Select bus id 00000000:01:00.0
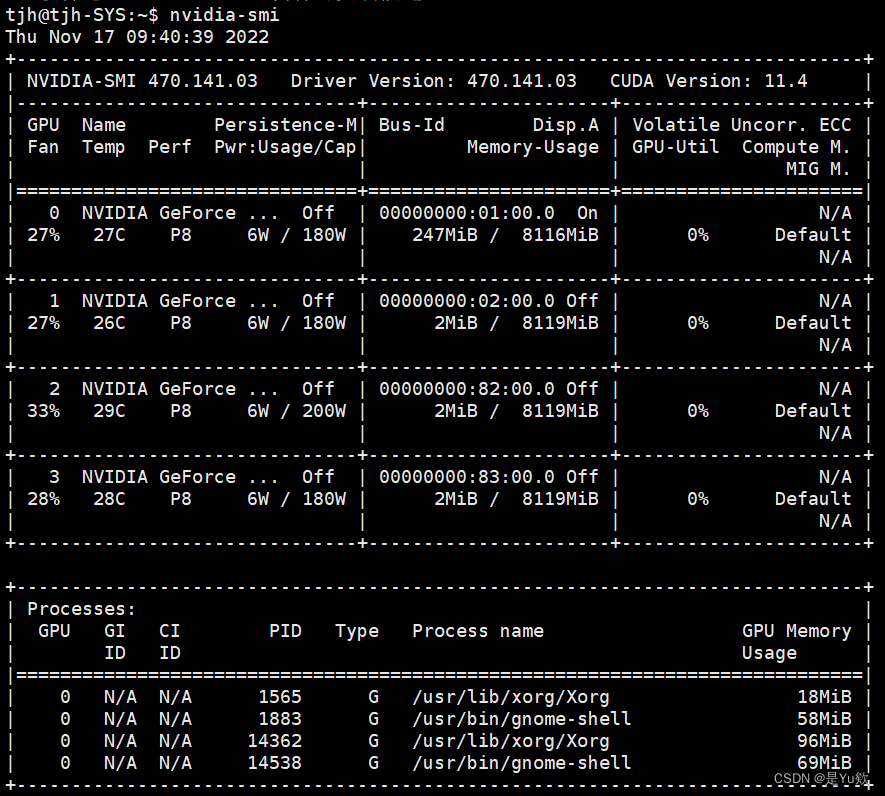 [467, 213]
